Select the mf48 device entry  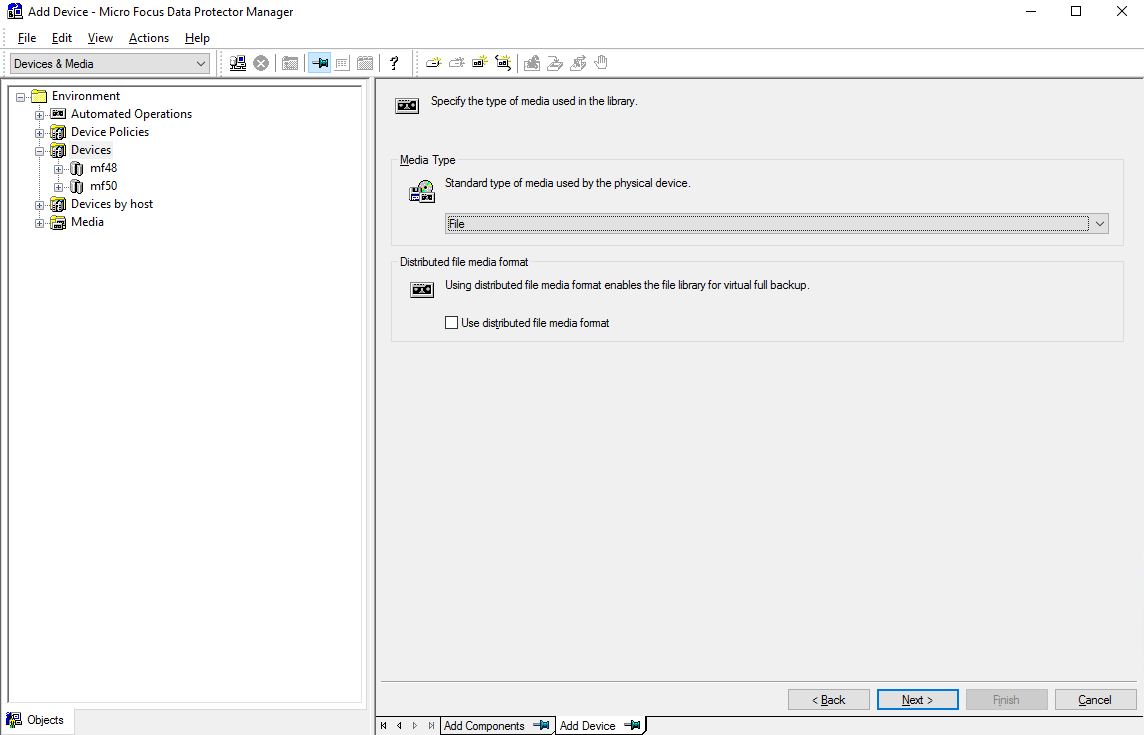pos(104,168)
